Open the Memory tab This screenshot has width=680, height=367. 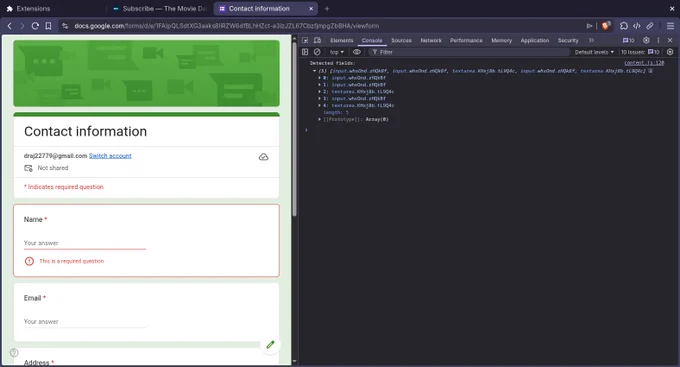501,40
